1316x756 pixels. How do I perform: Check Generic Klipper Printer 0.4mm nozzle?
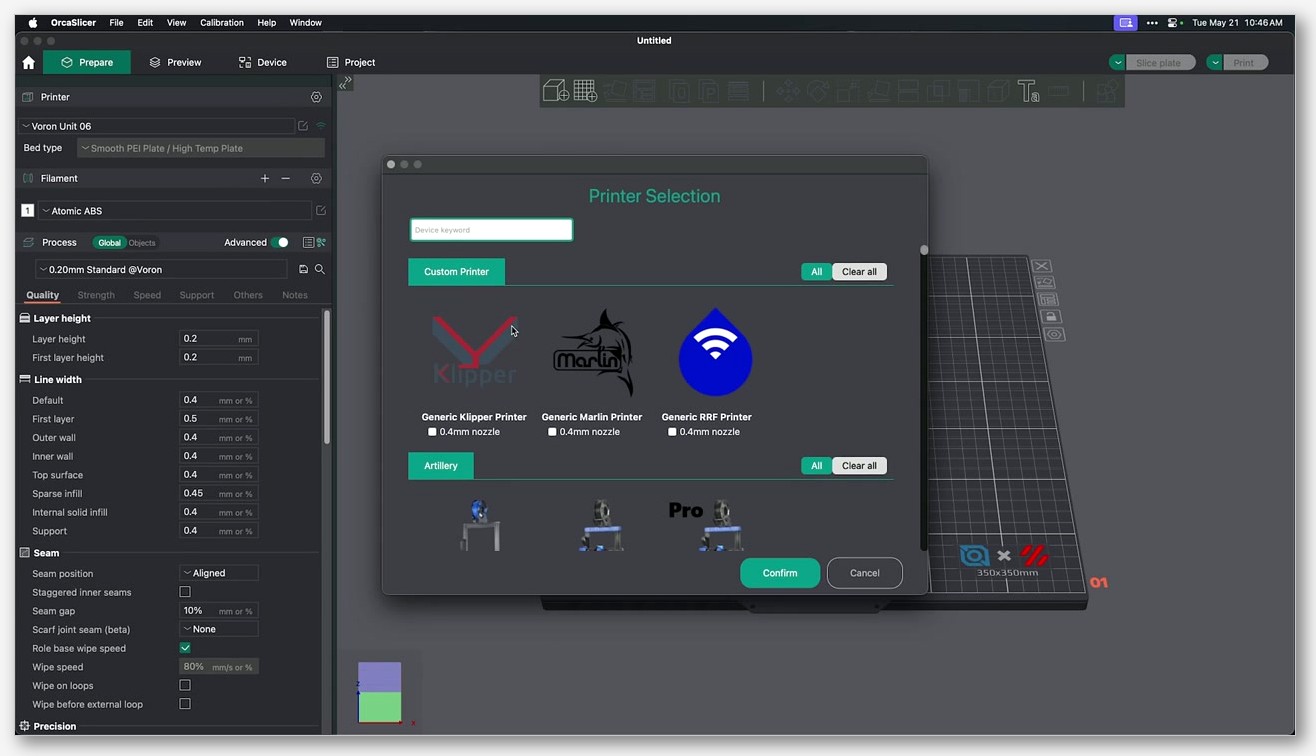click(x=432, y=432)
